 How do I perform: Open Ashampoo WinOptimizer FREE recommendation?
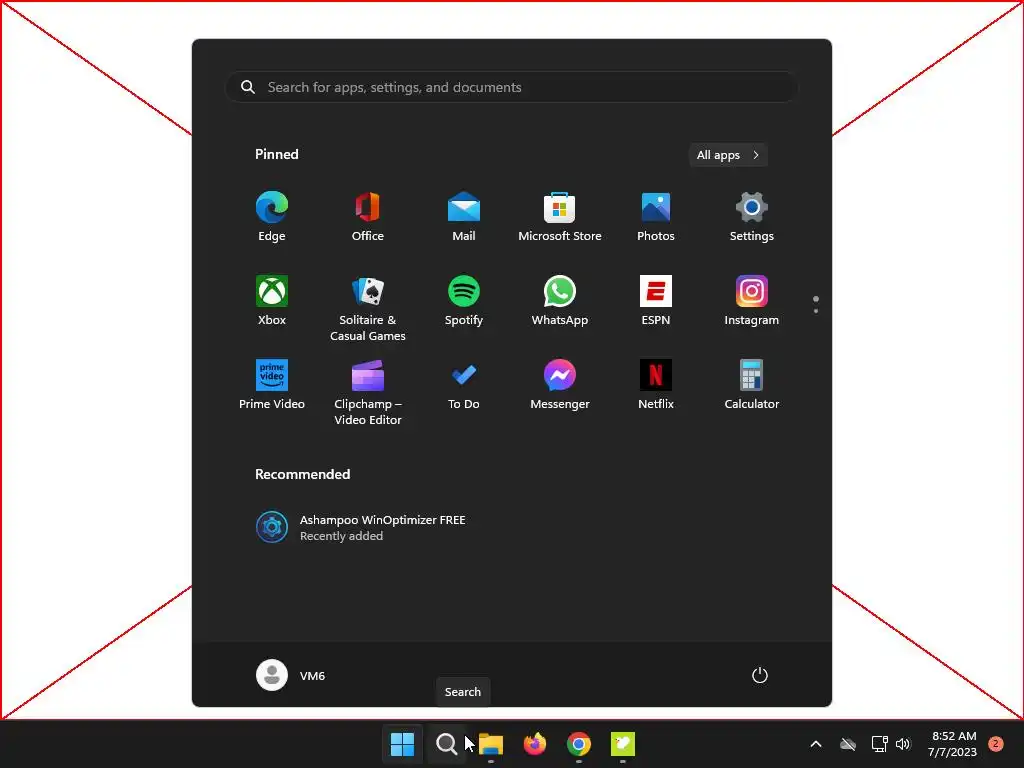point(360,527)
